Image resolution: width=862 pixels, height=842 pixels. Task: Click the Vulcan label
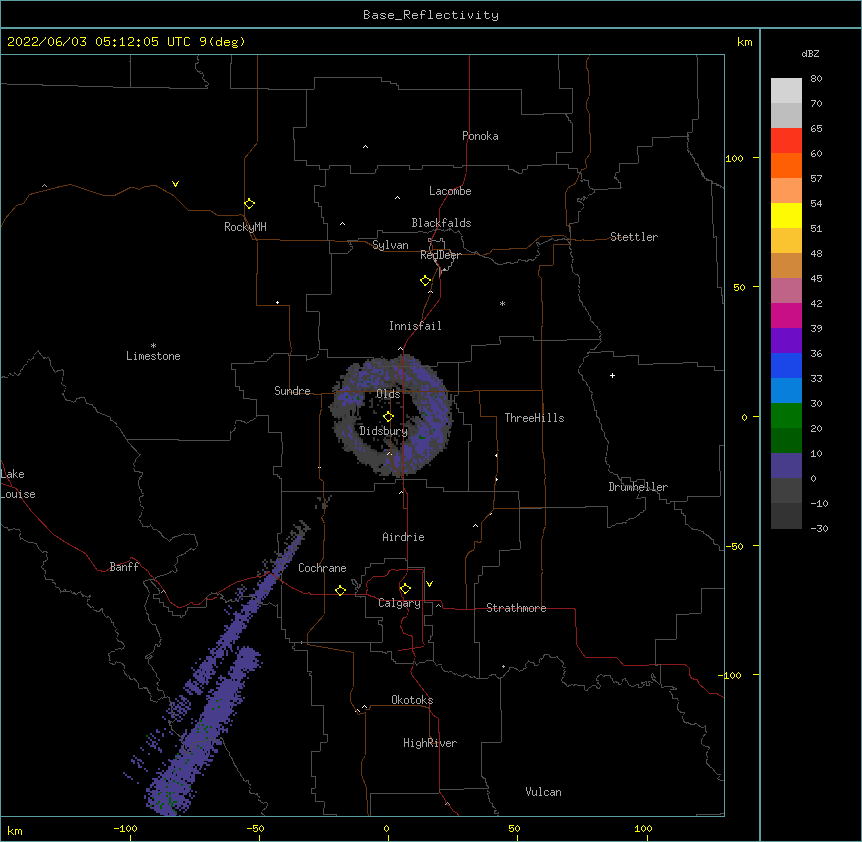(x=543, y=792)
